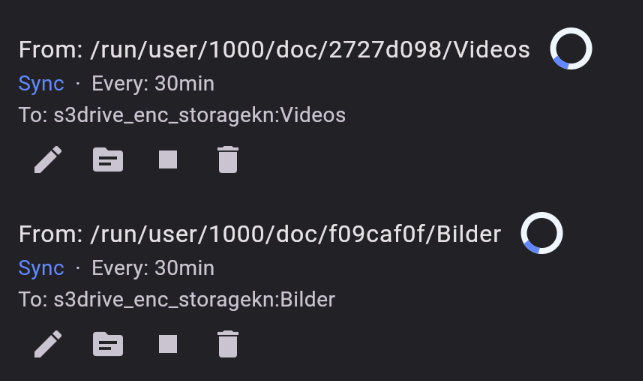Click Every: 30min interval for Bilder

(x=153, y=269)
